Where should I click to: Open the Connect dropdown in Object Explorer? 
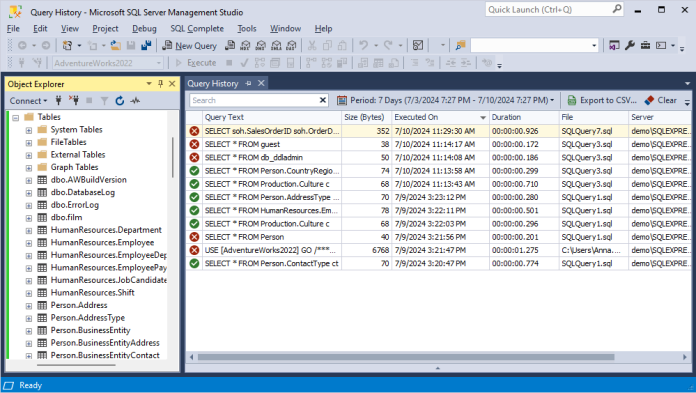[28, 101]
